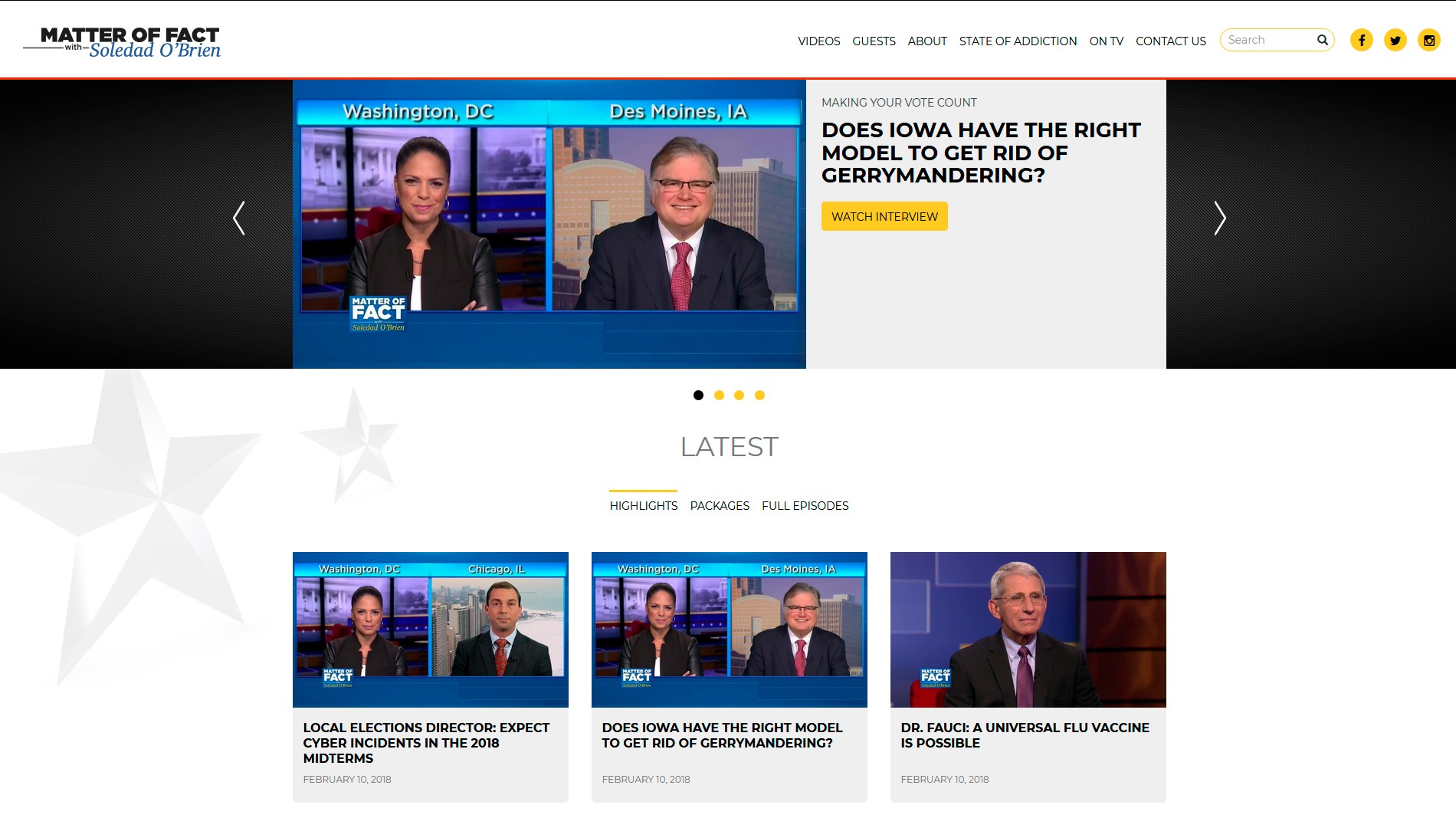
Task: Go to next carousel slide arrow
Action: click(1219, 219)
